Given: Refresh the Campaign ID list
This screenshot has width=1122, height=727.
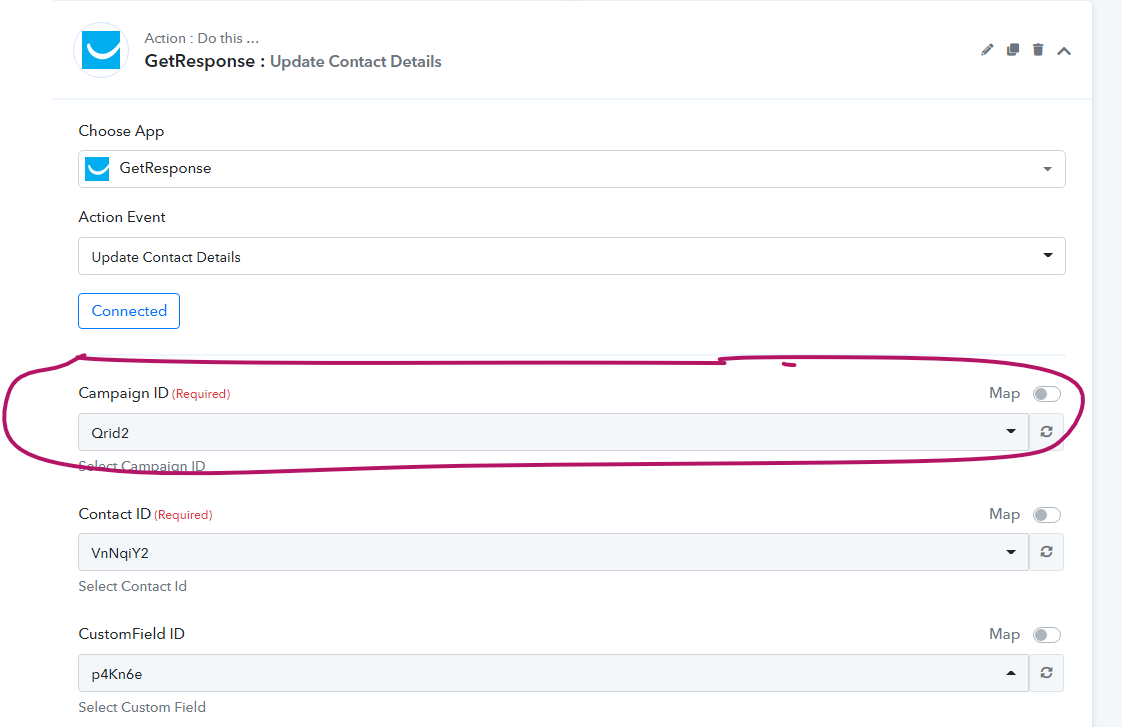Looking at the screenshot, I should 1046,432.
